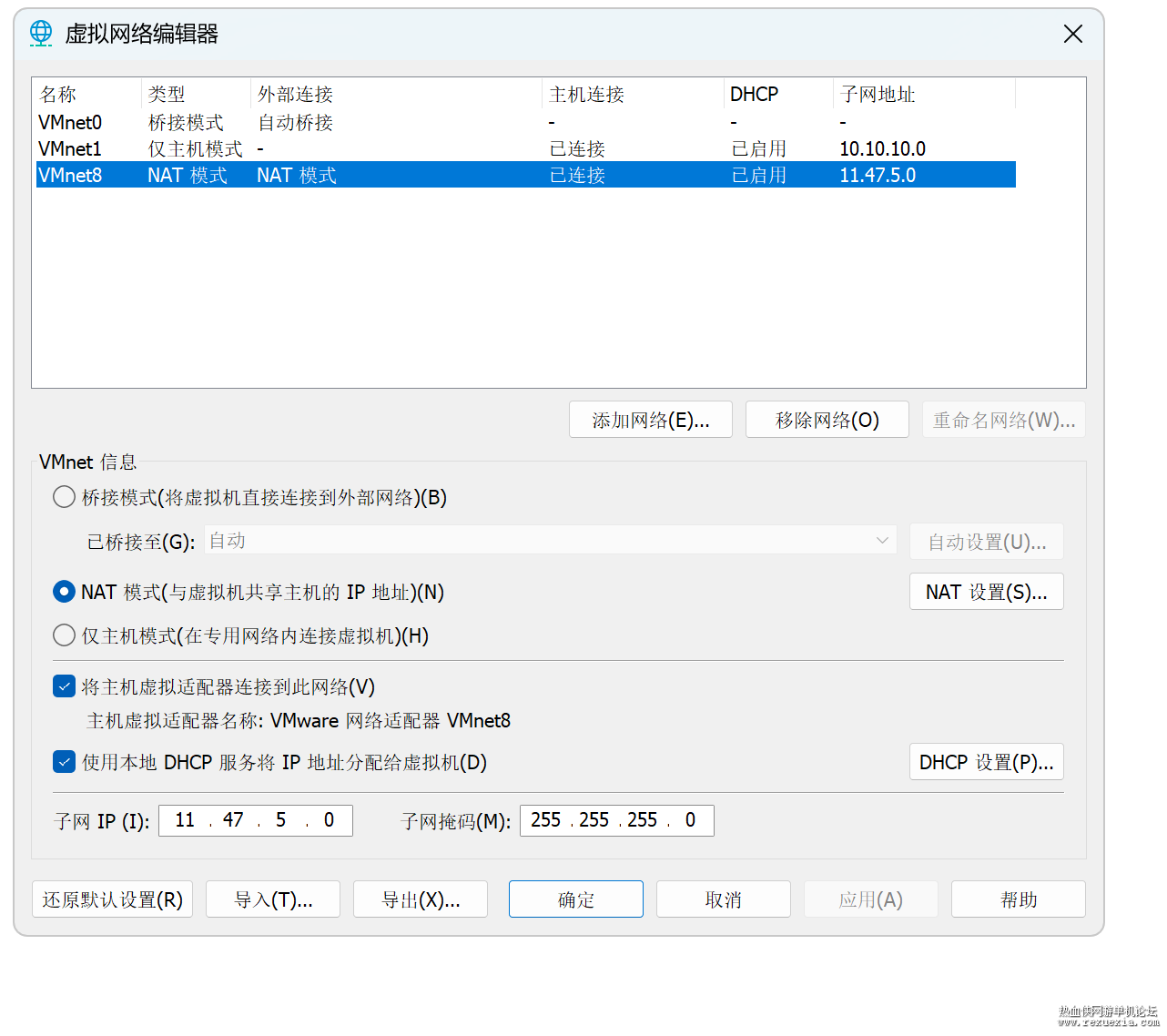Viewport: 1167px width, 1036px height.
Task: Click the 外部连接 column header
Action: pyautogui.click(x=397, y=94)
